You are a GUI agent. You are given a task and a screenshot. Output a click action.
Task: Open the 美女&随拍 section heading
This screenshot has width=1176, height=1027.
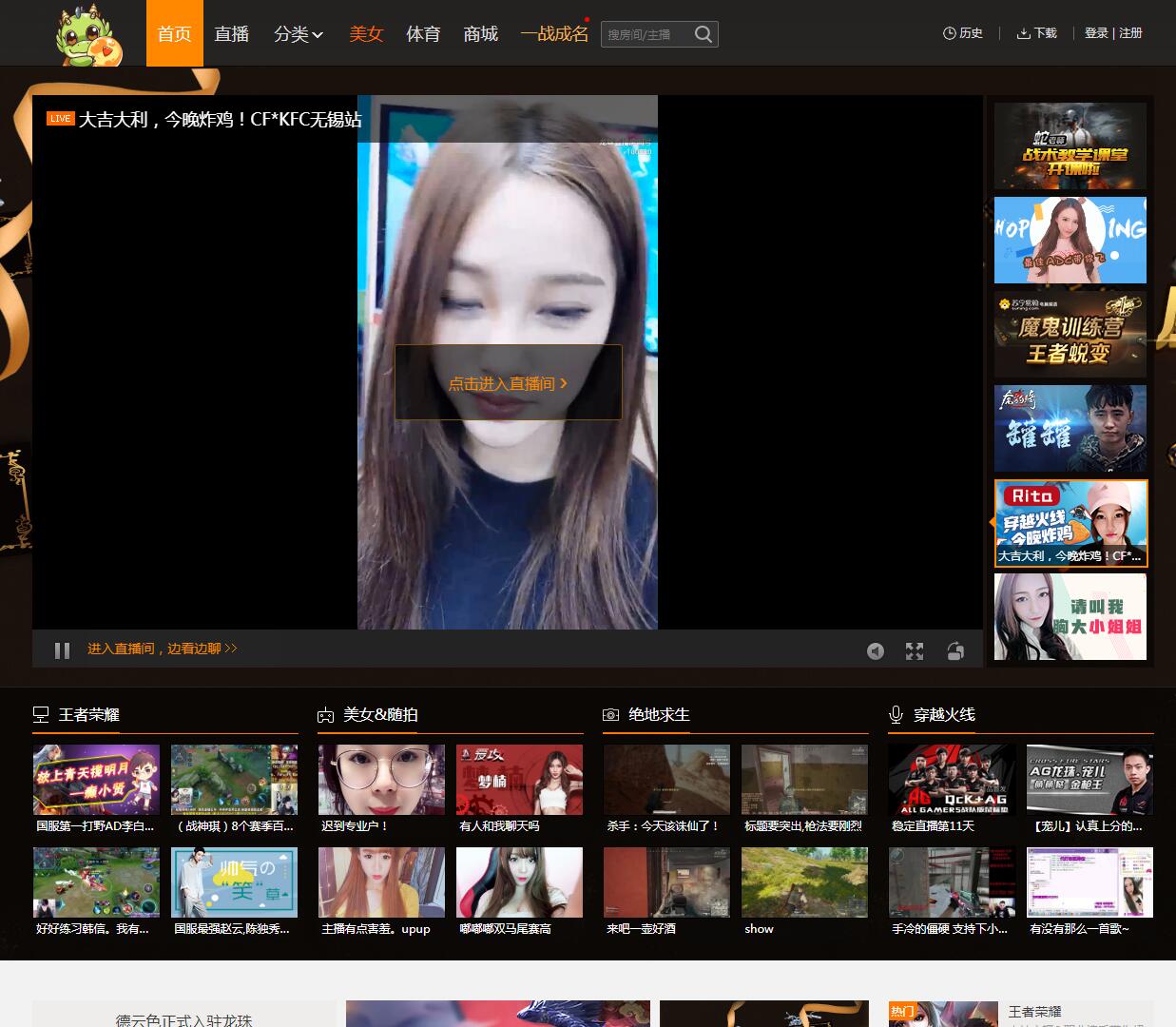pos(381,715)
